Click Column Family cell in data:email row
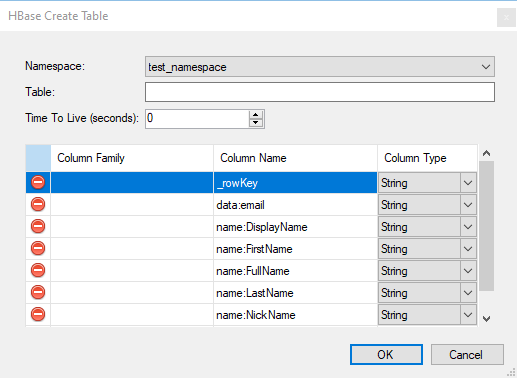This screenshot has width=517, height=378. click(132, 205)
